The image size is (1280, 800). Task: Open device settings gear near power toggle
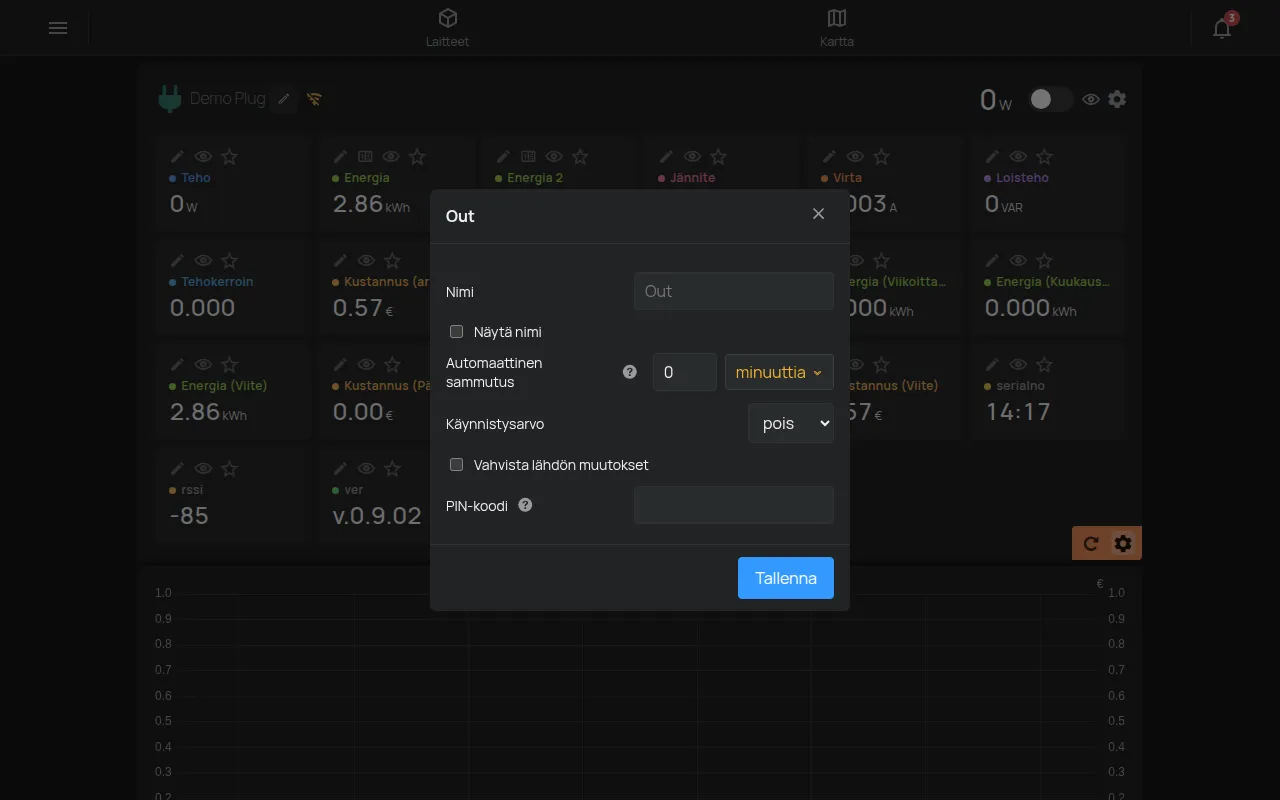[x=1117, y=99]
